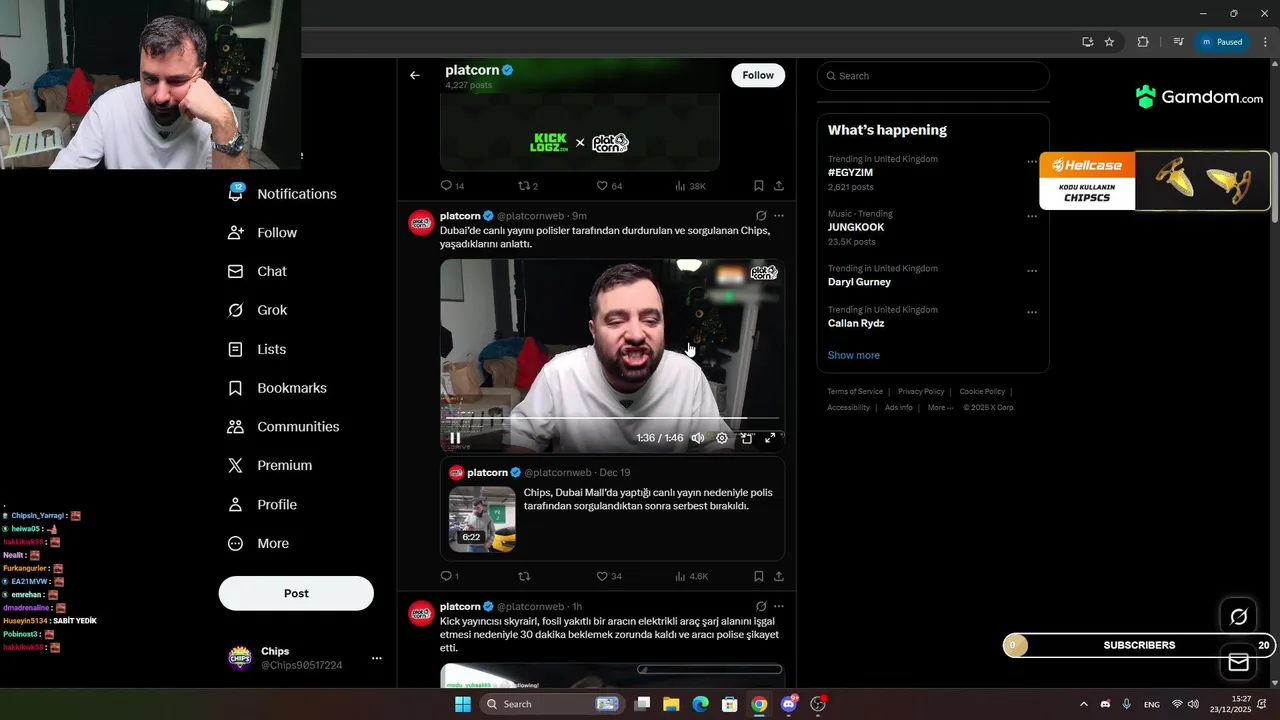View analytics showing 4.6K views
The height and width of the screenshot is (720, 1280).
coord(691,576)
